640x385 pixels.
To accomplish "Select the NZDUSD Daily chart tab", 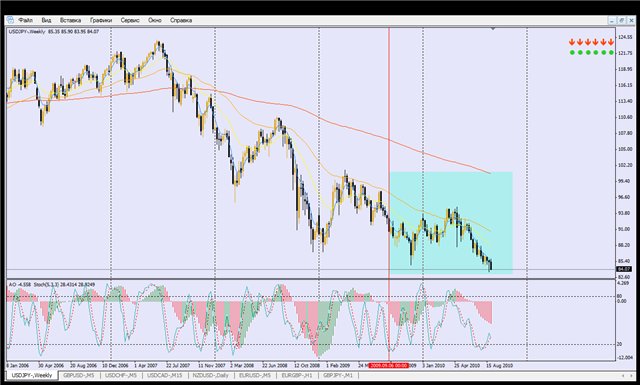I will click(x=210, y=375).
